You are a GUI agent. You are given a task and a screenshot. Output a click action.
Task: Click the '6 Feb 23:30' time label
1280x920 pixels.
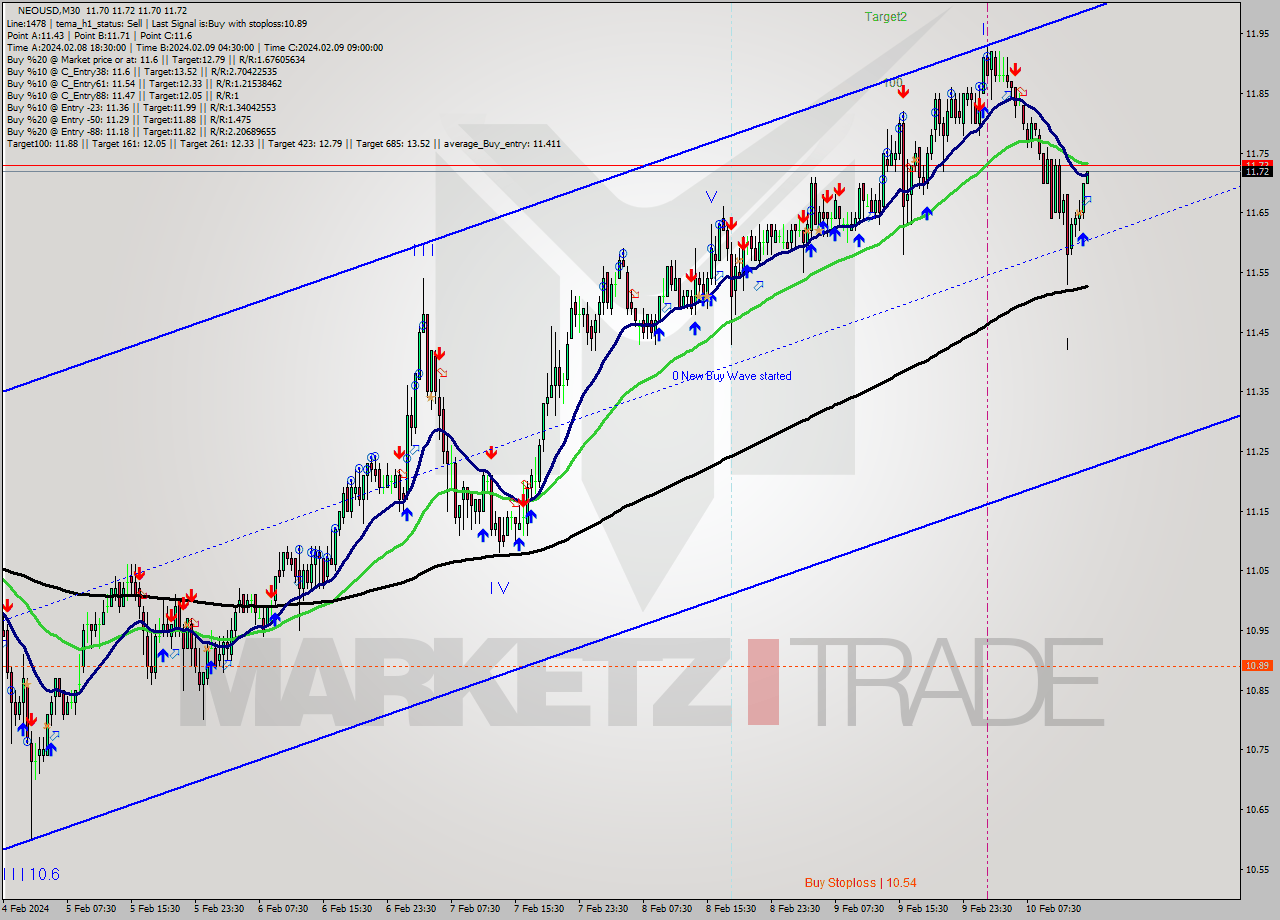coord(411,909)
